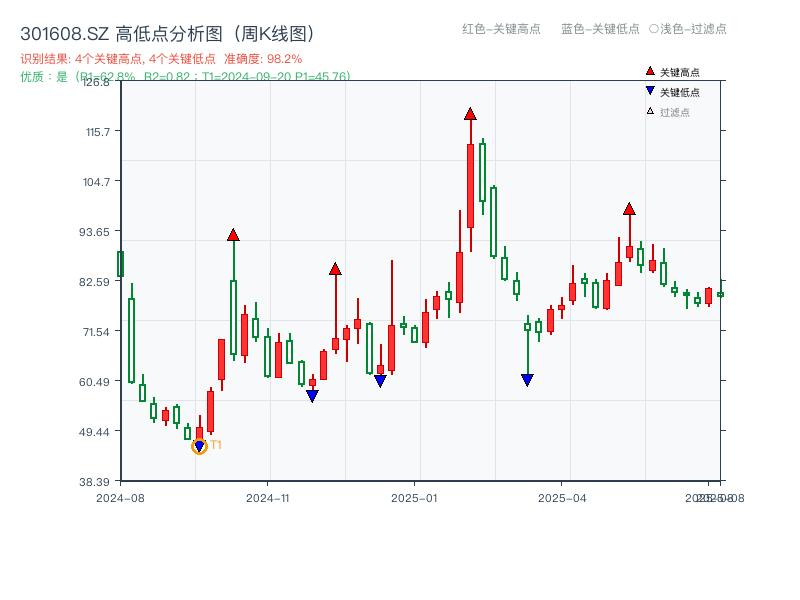Click the orange circled T1 marker

click(198, 446)
